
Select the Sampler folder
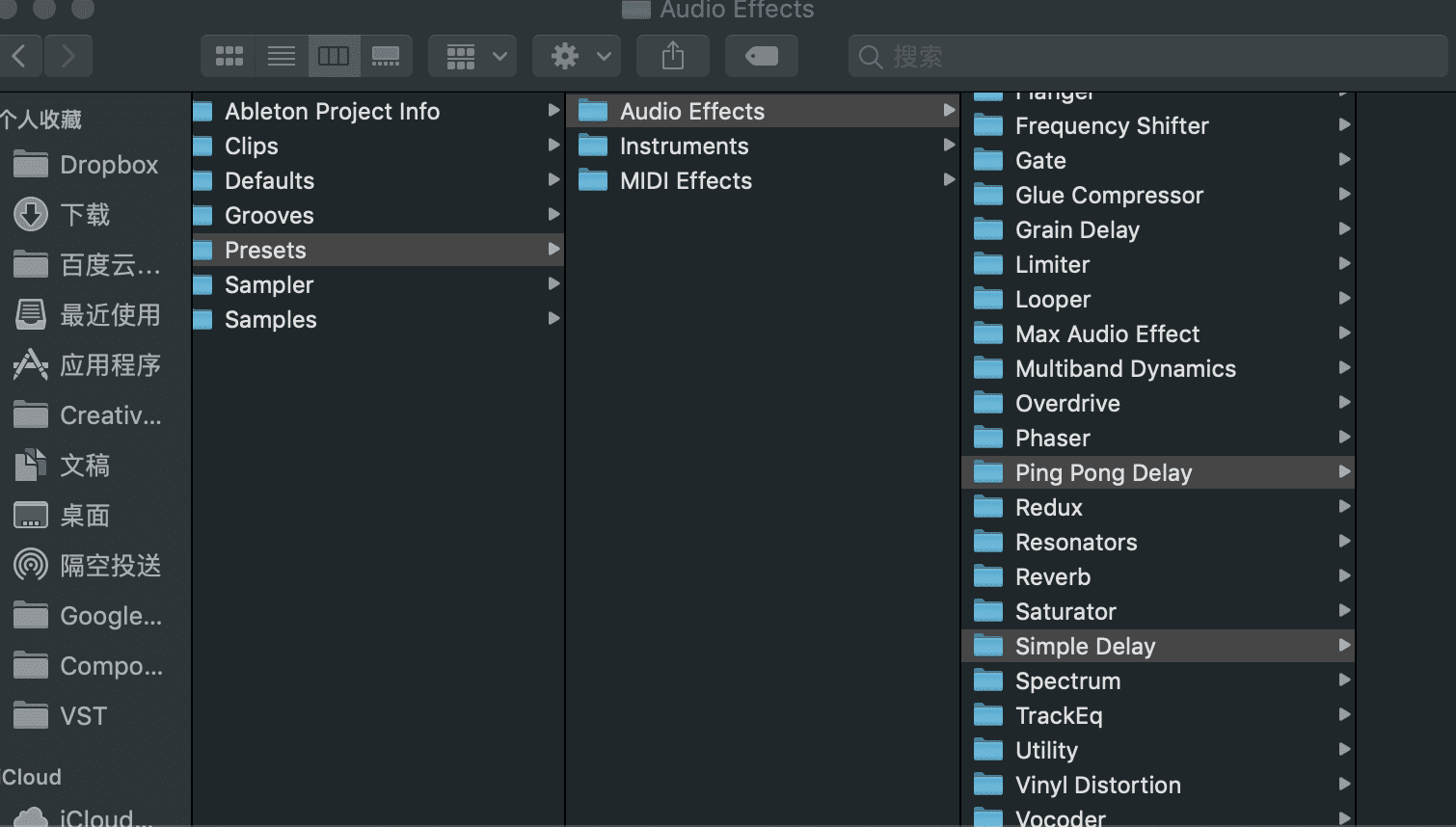[378, 284]
